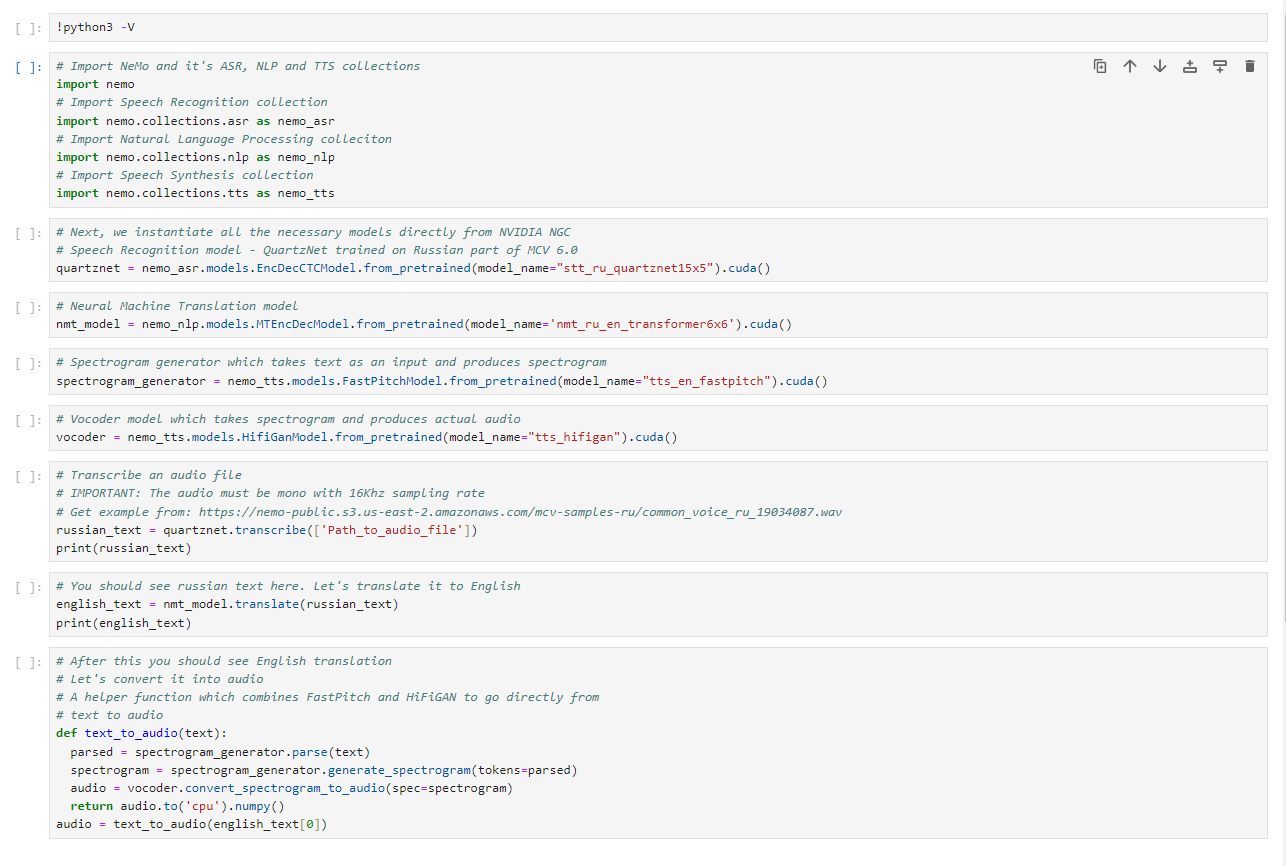Select the prompt beside nmt_model cell
The height and width of the screenshot is (866, 1286).
click(x=29, y=307)
